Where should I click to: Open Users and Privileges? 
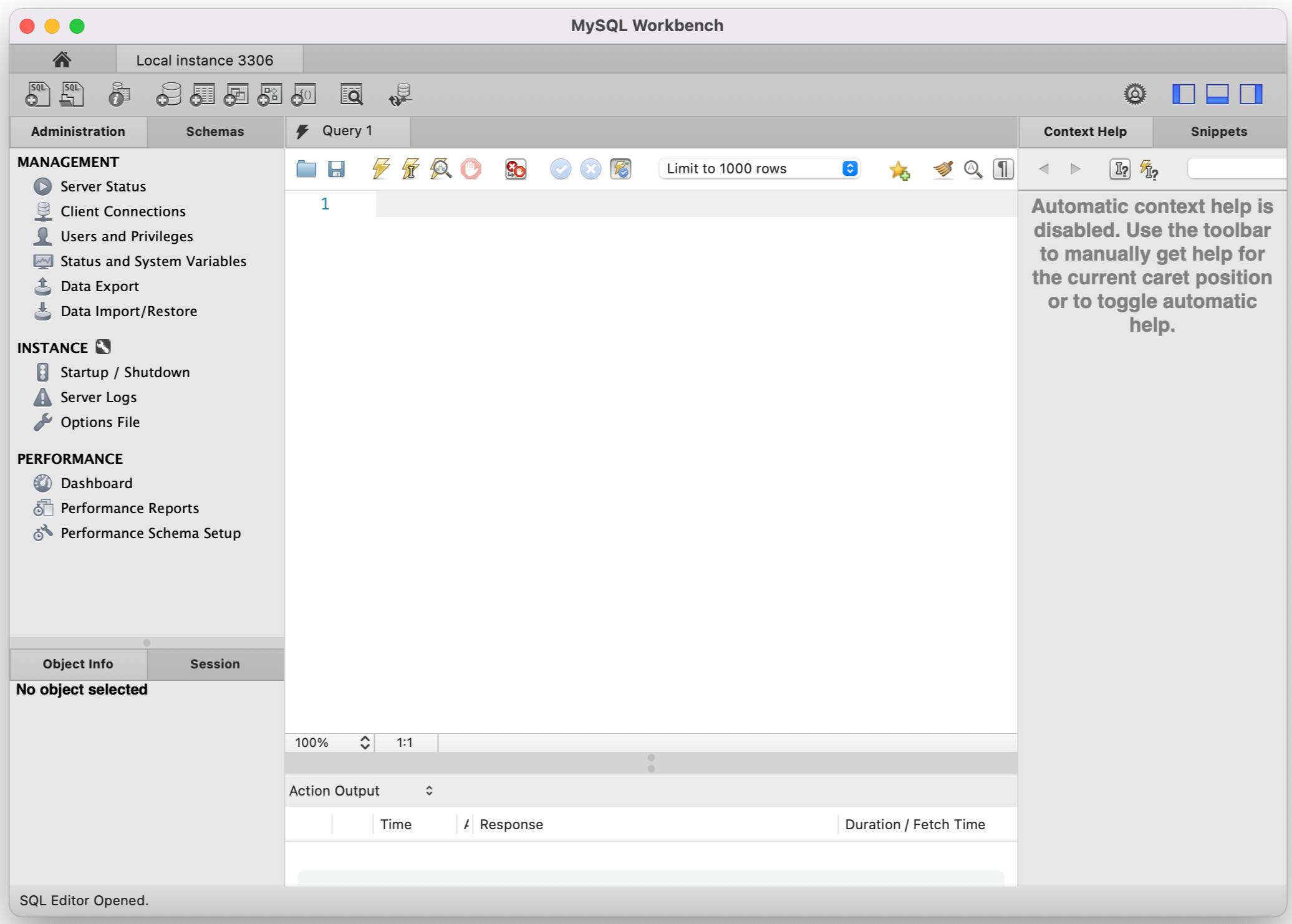click(x=127, y=236)
